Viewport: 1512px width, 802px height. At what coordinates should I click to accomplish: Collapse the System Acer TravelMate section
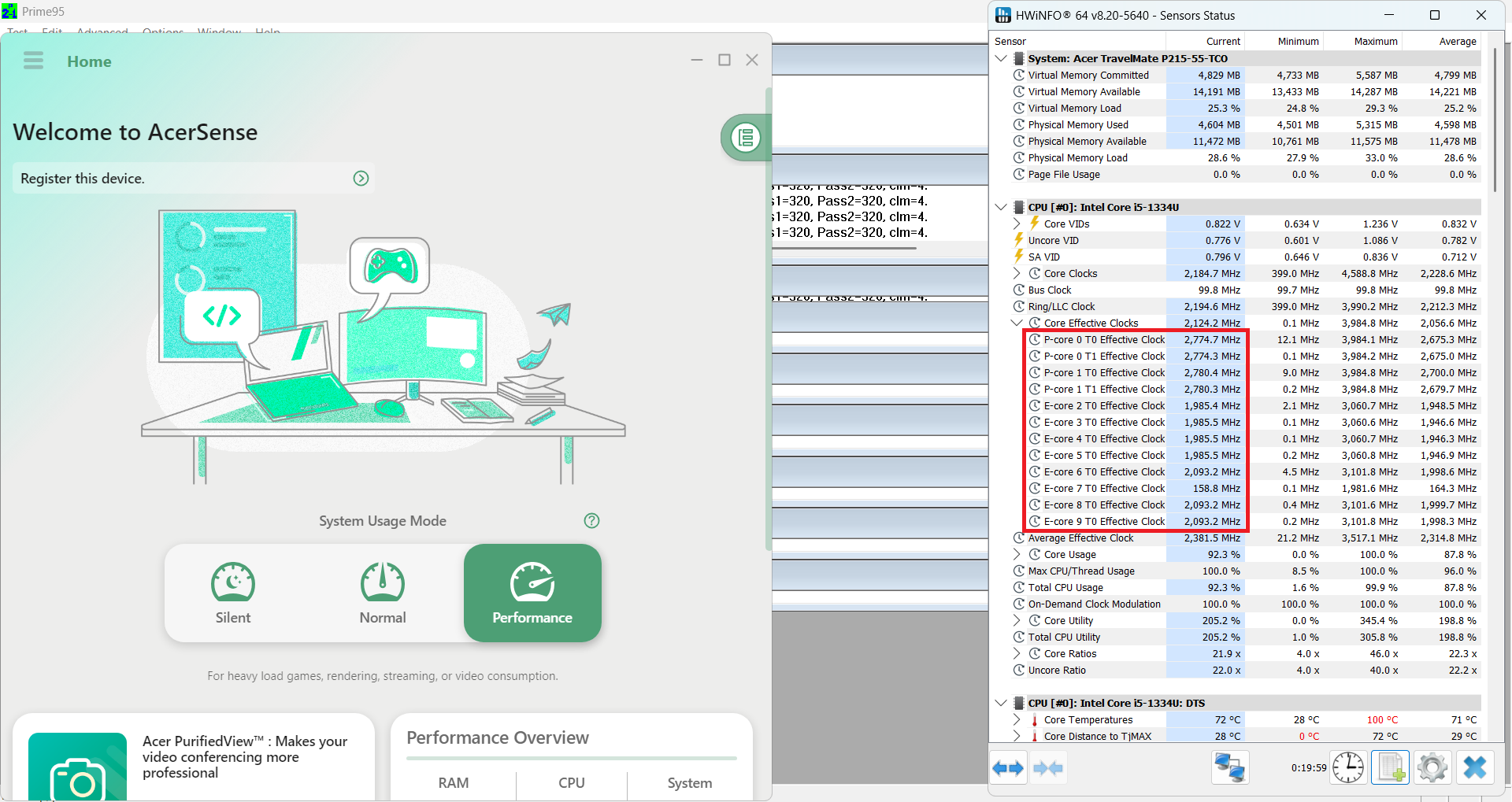(1001, 58)
